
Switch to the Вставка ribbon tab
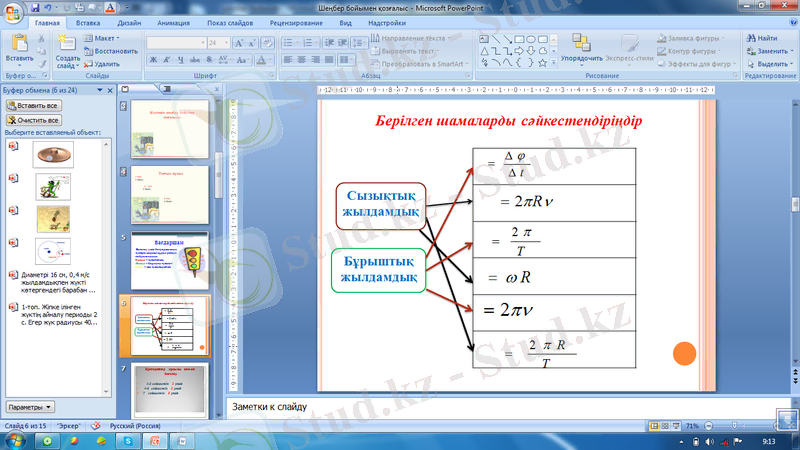click(x=87, y=21)
